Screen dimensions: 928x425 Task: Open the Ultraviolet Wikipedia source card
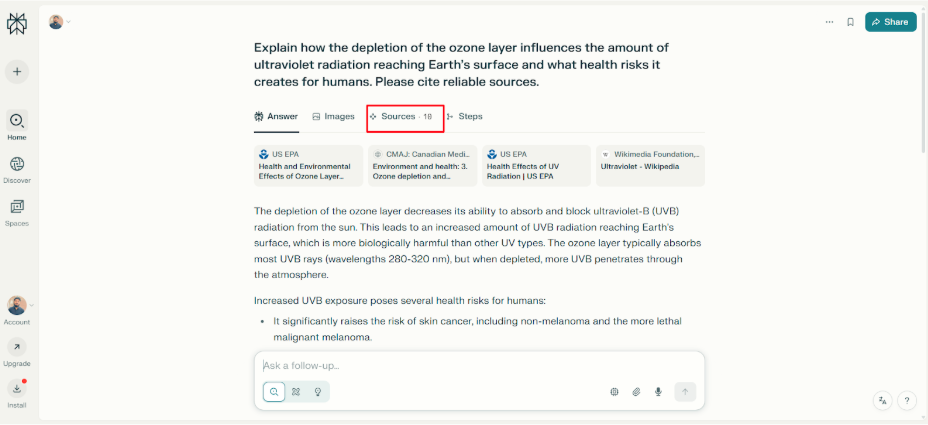[x=650, y=166]
